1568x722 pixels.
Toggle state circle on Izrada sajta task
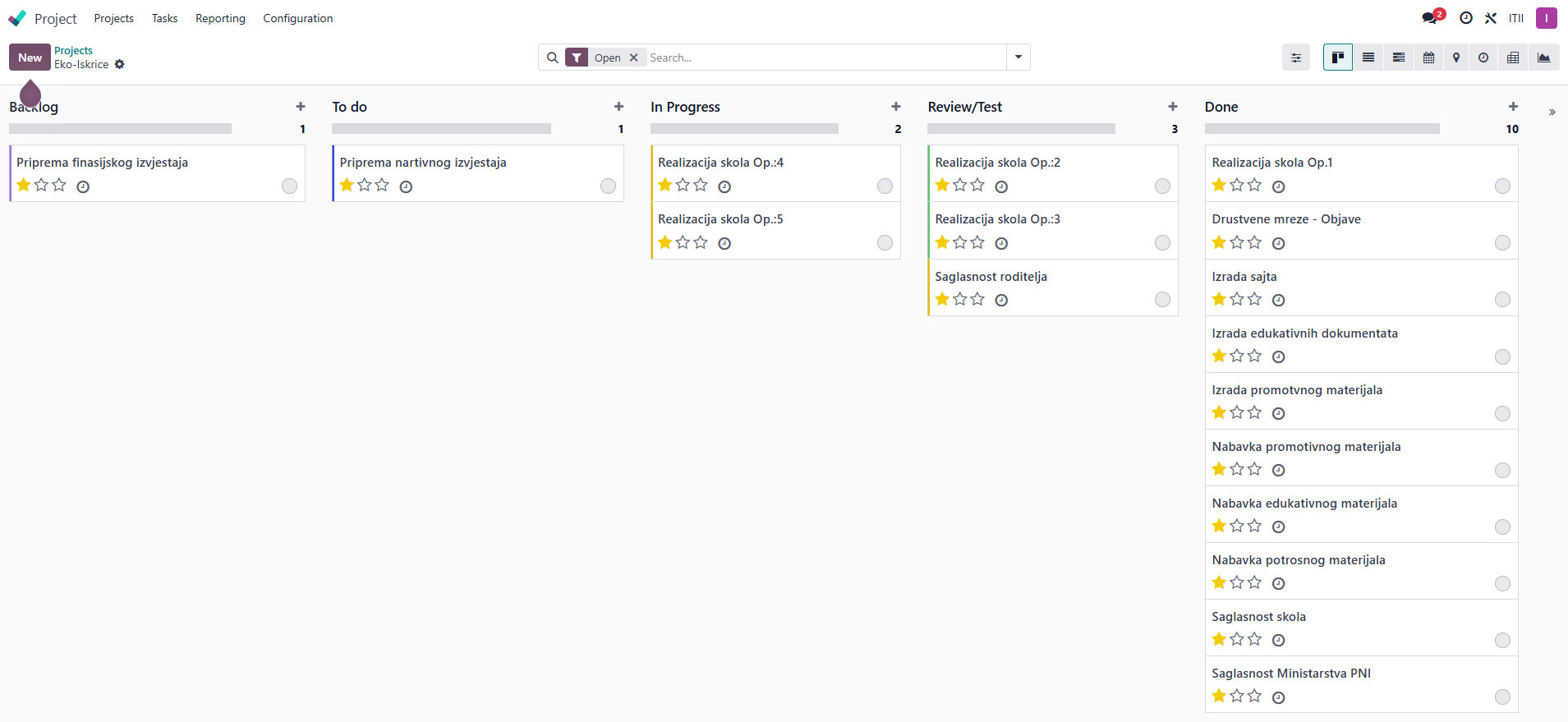(x=1502, y=300)
